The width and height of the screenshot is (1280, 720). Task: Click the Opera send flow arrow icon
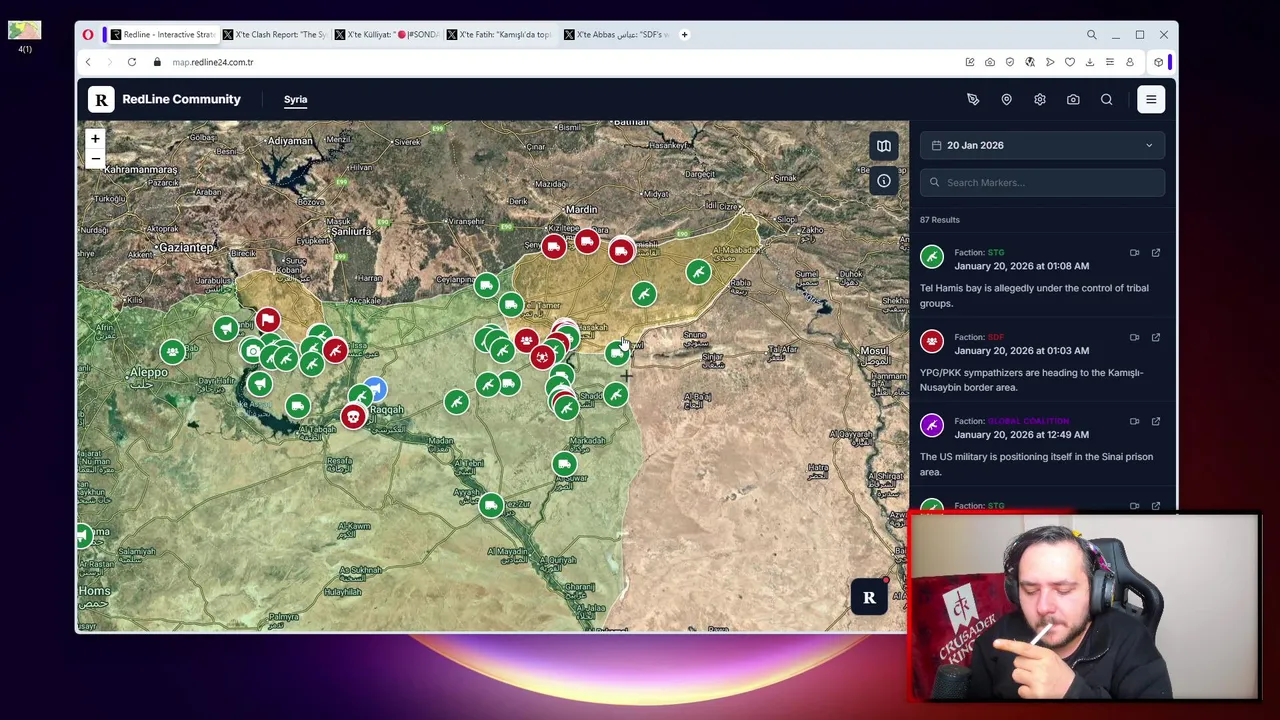1050,62
